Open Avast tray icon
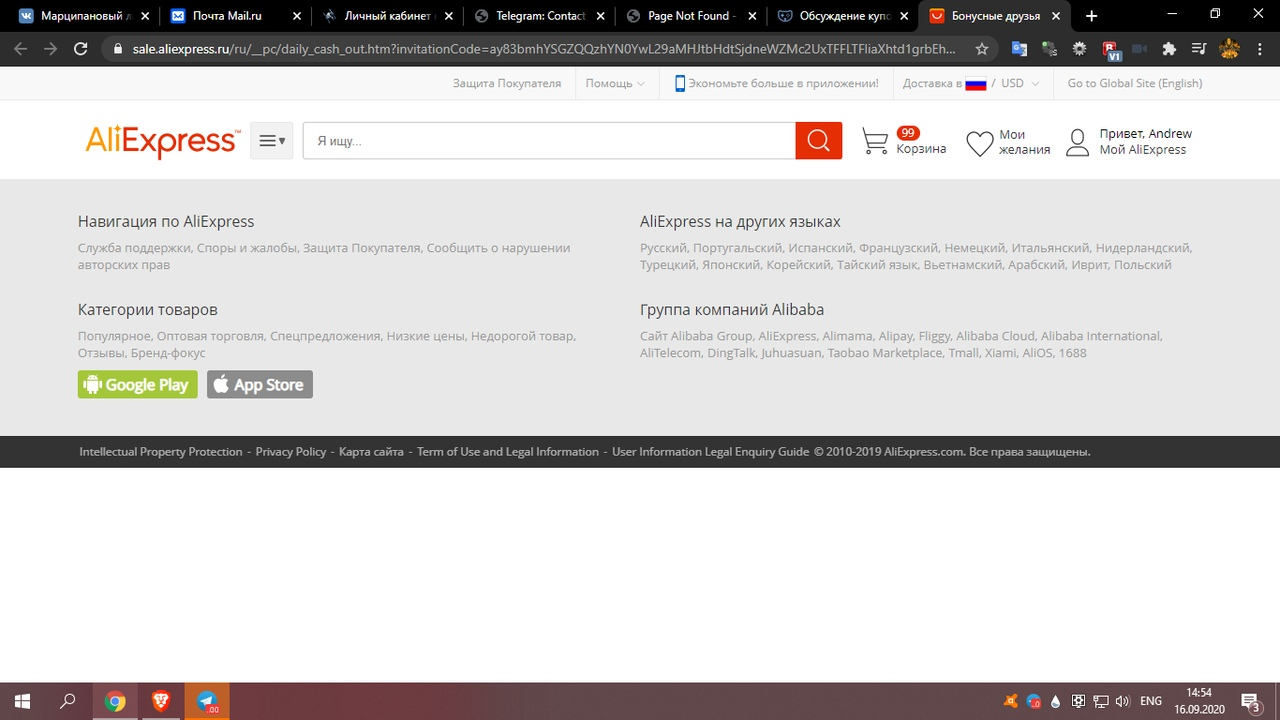This screenshot has width=1280, height=720. coord(1011,701)
